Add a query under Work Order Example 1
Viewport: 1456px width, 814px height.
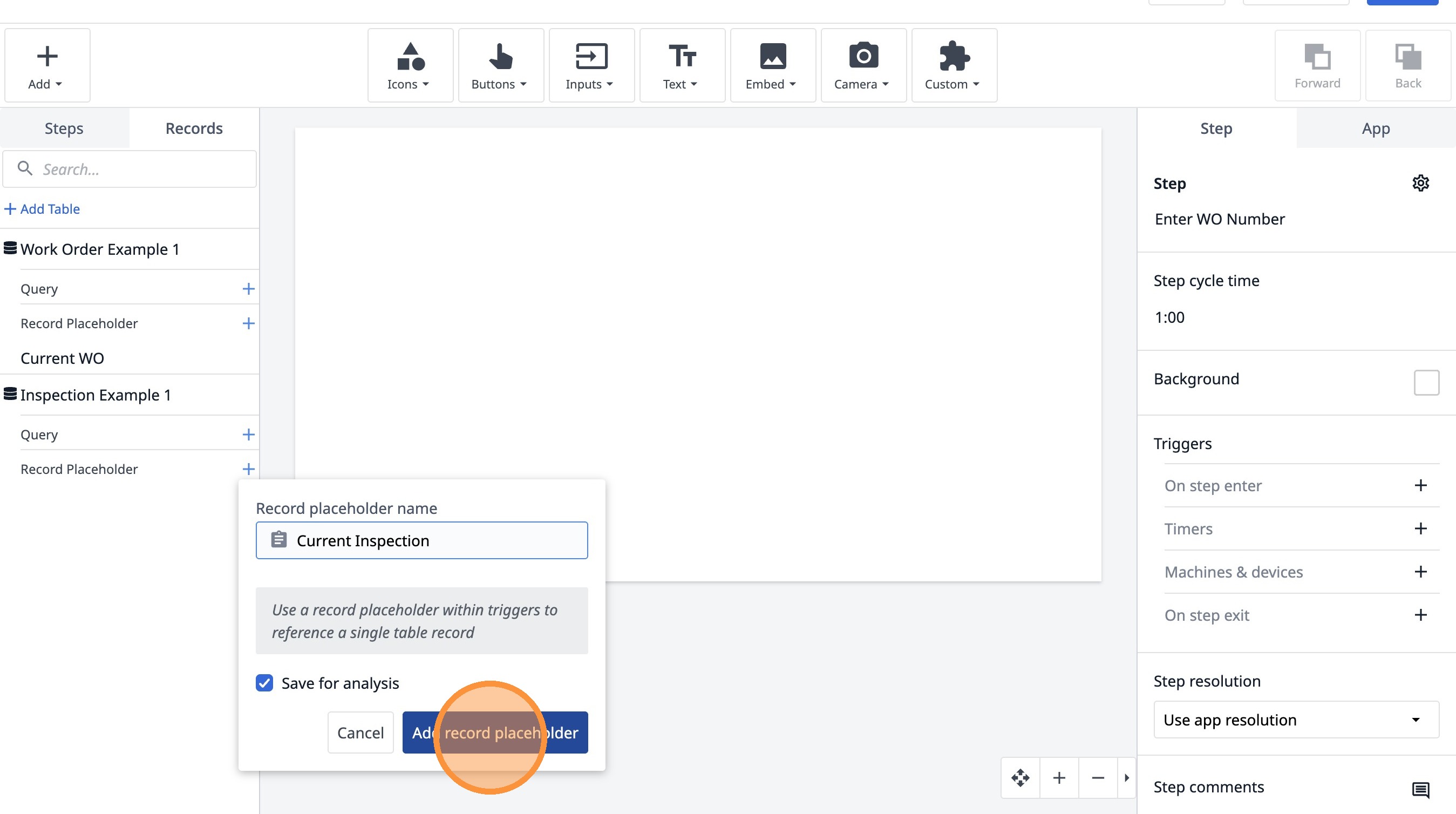click(x=248, y=289)
